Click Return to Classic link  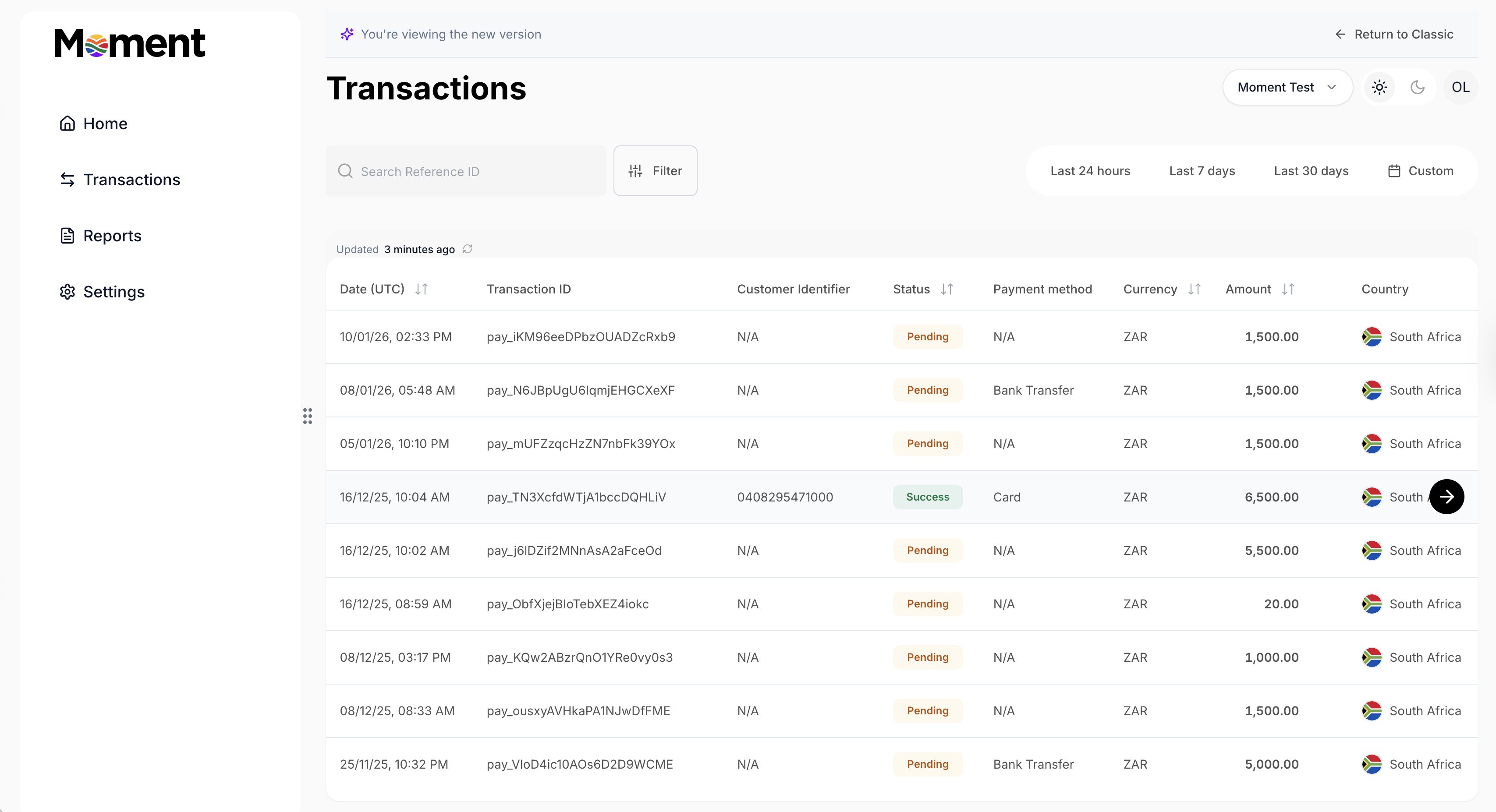1394,34
